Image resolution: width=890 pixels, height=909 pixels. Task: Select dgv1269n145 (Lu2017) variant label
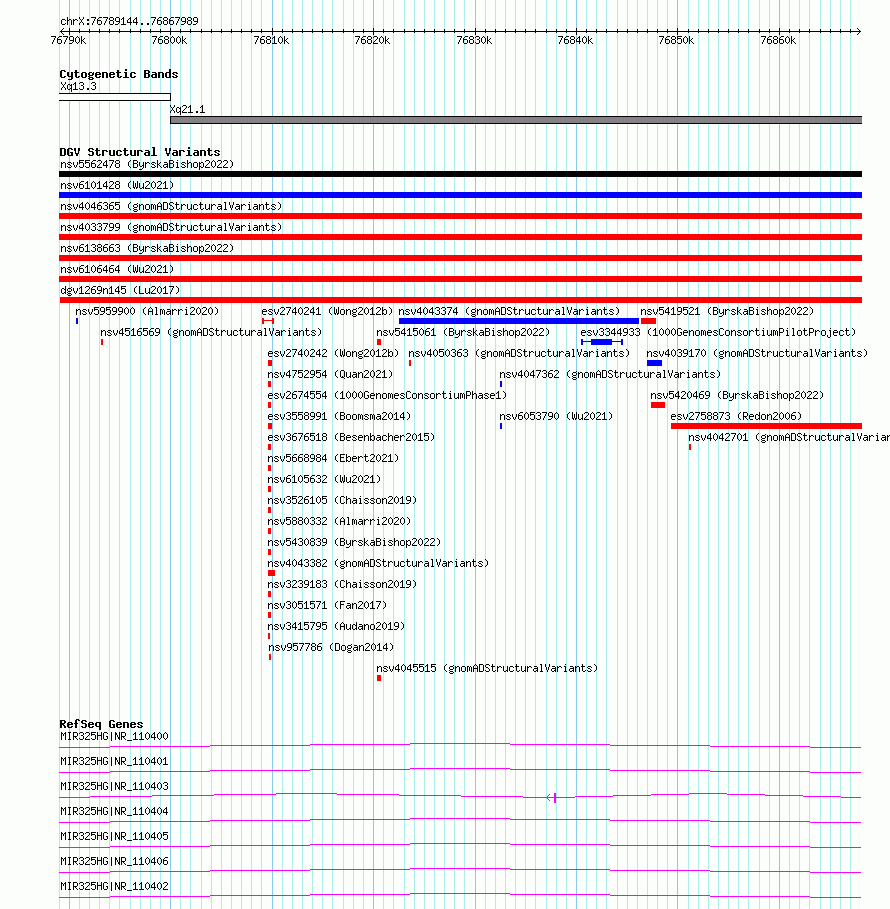(x=120, y=290)
